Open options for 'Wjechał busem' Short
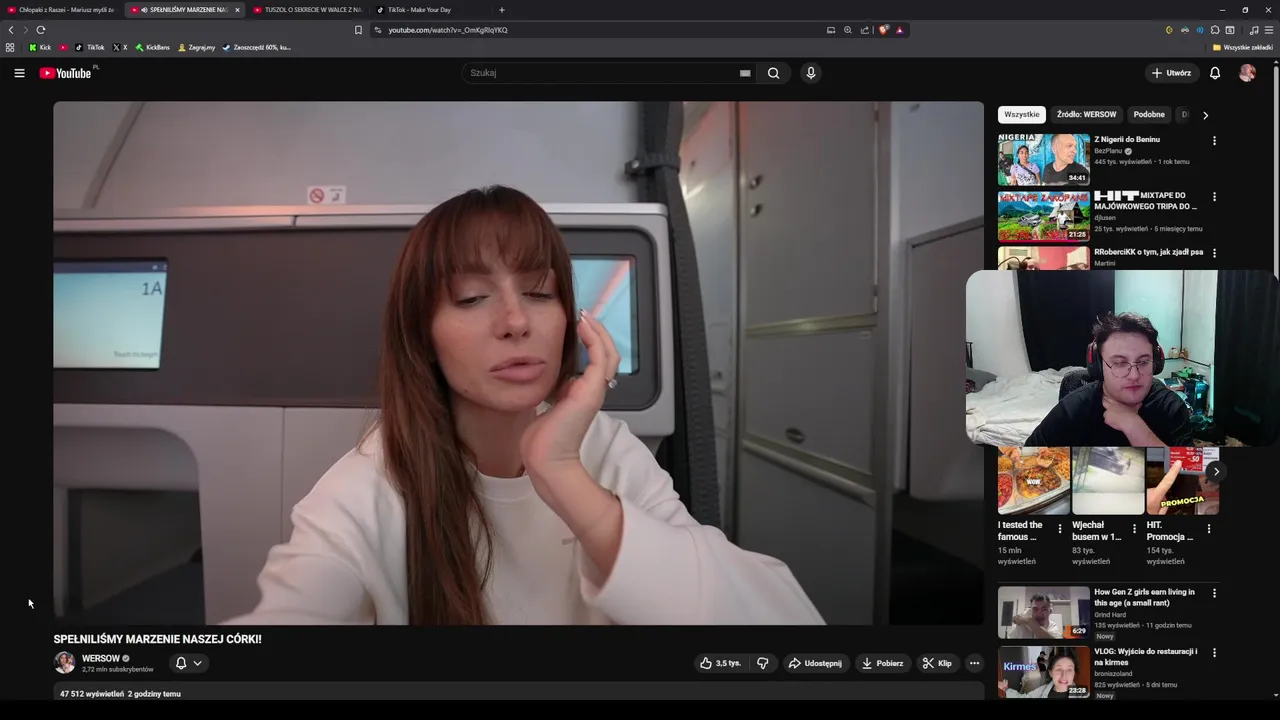This screenshot has width=1280, height=720. tap(1134, 529)
